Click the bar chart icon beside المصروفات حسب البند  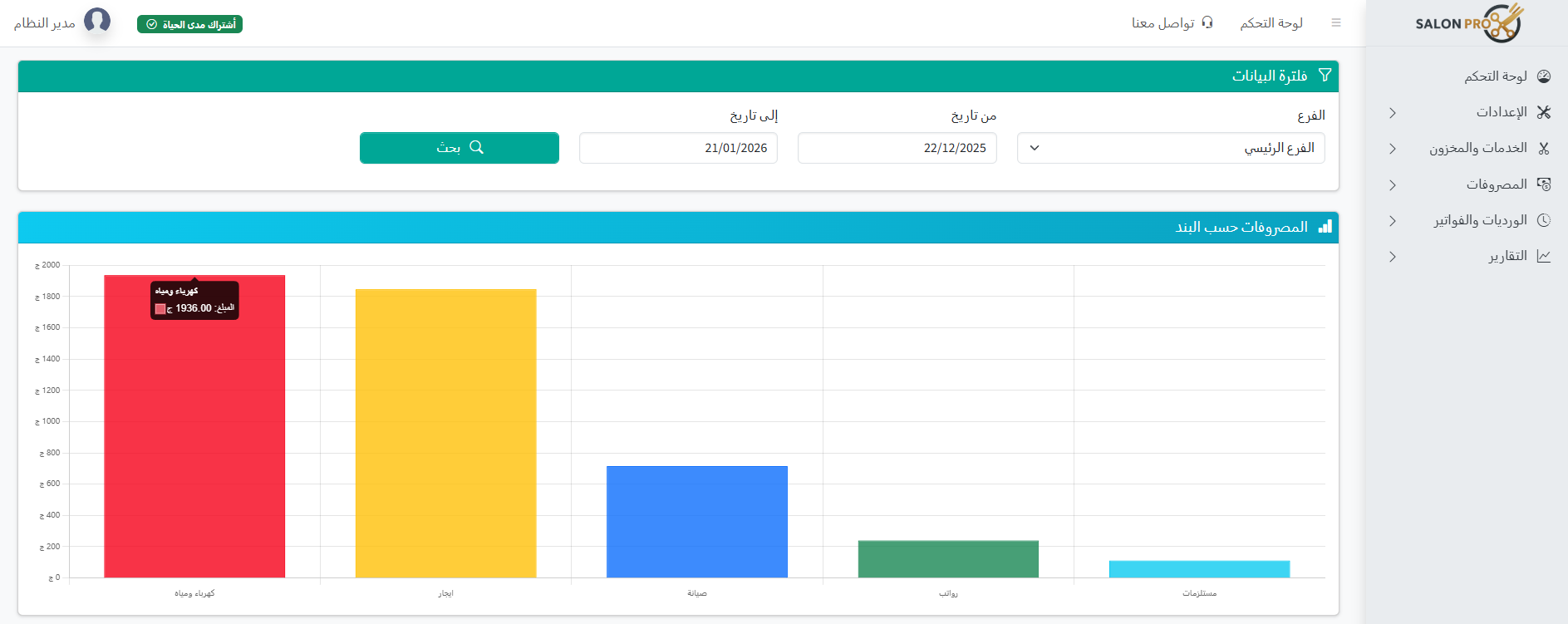pyautogui.click(x=1325, y=227)
